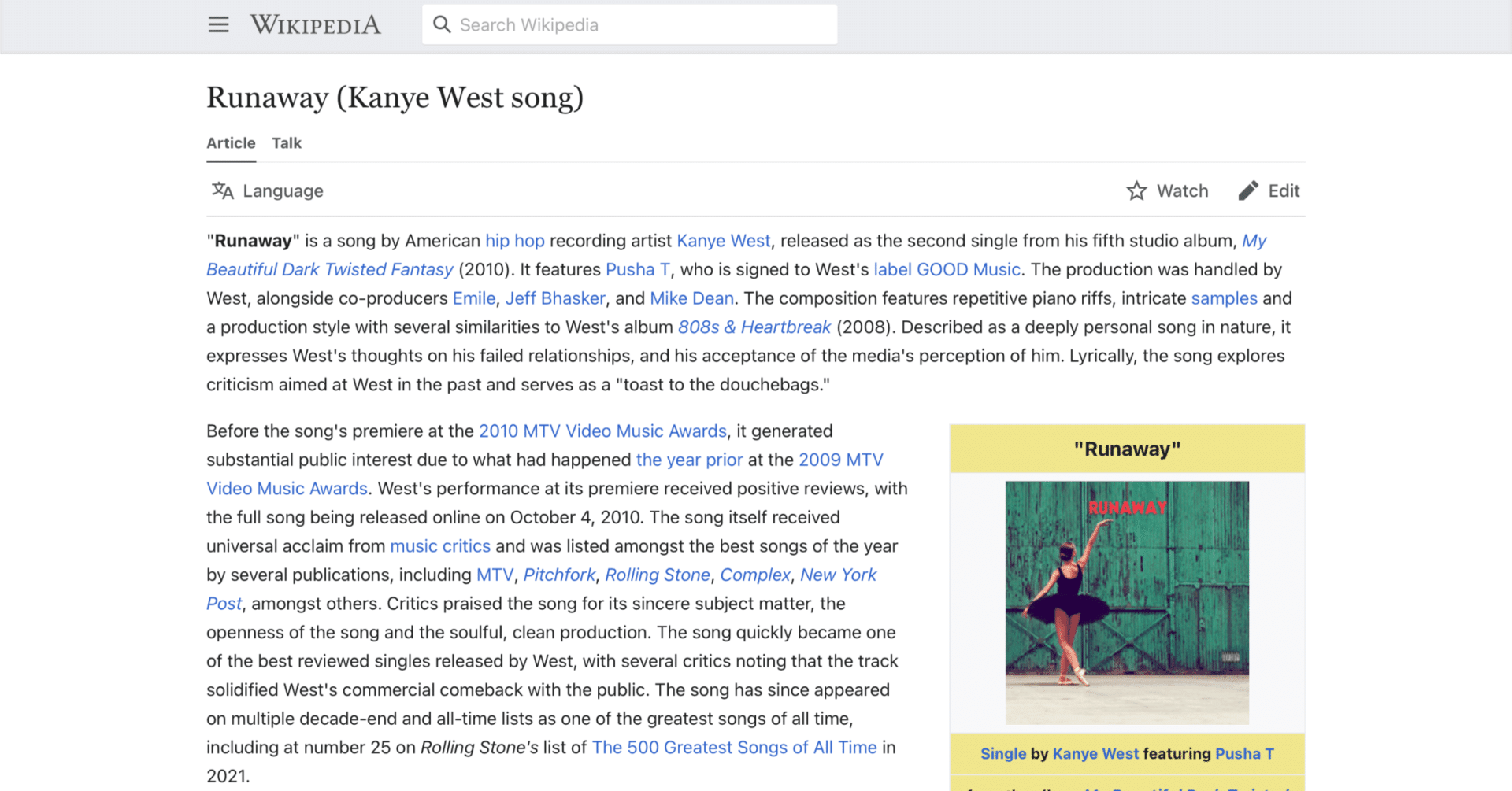Open the My Beautiful Dark Twisted Fantasy link
1512x791 pixels.
point(329,269)
